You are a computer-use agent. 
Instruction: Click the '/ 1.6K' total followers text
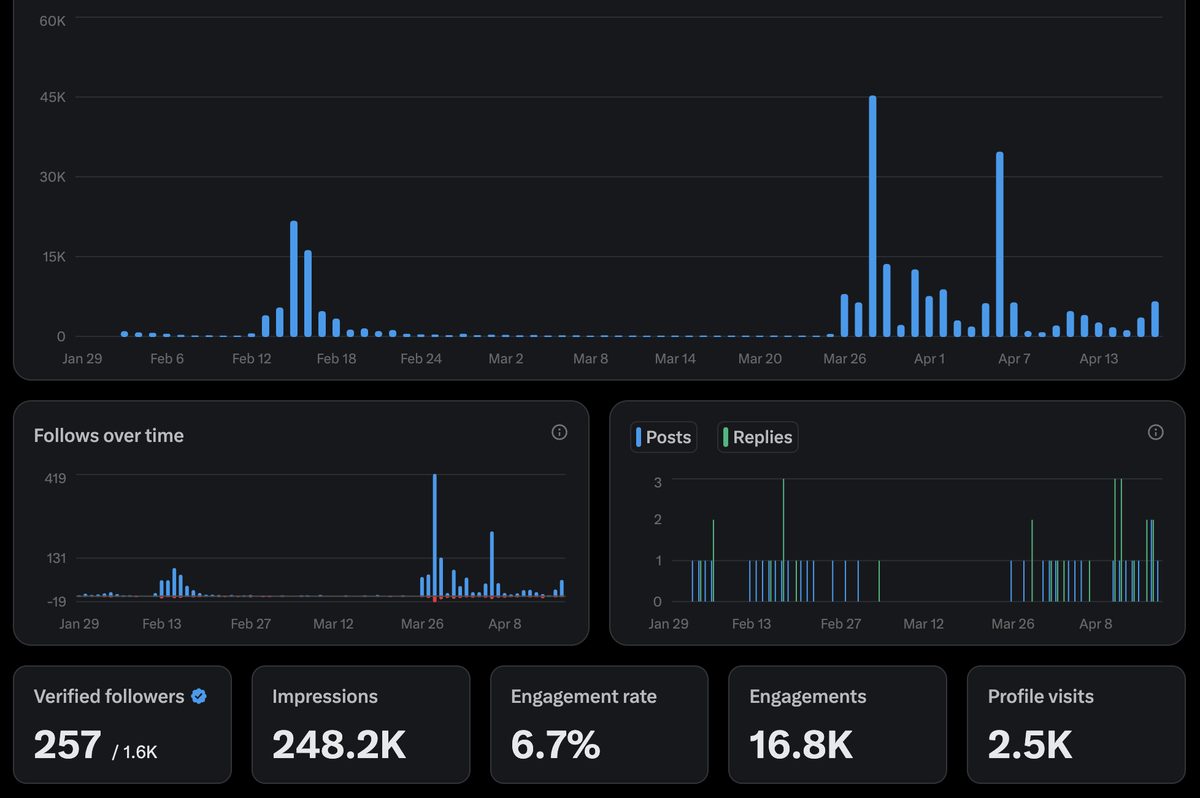tap(135, 751)
